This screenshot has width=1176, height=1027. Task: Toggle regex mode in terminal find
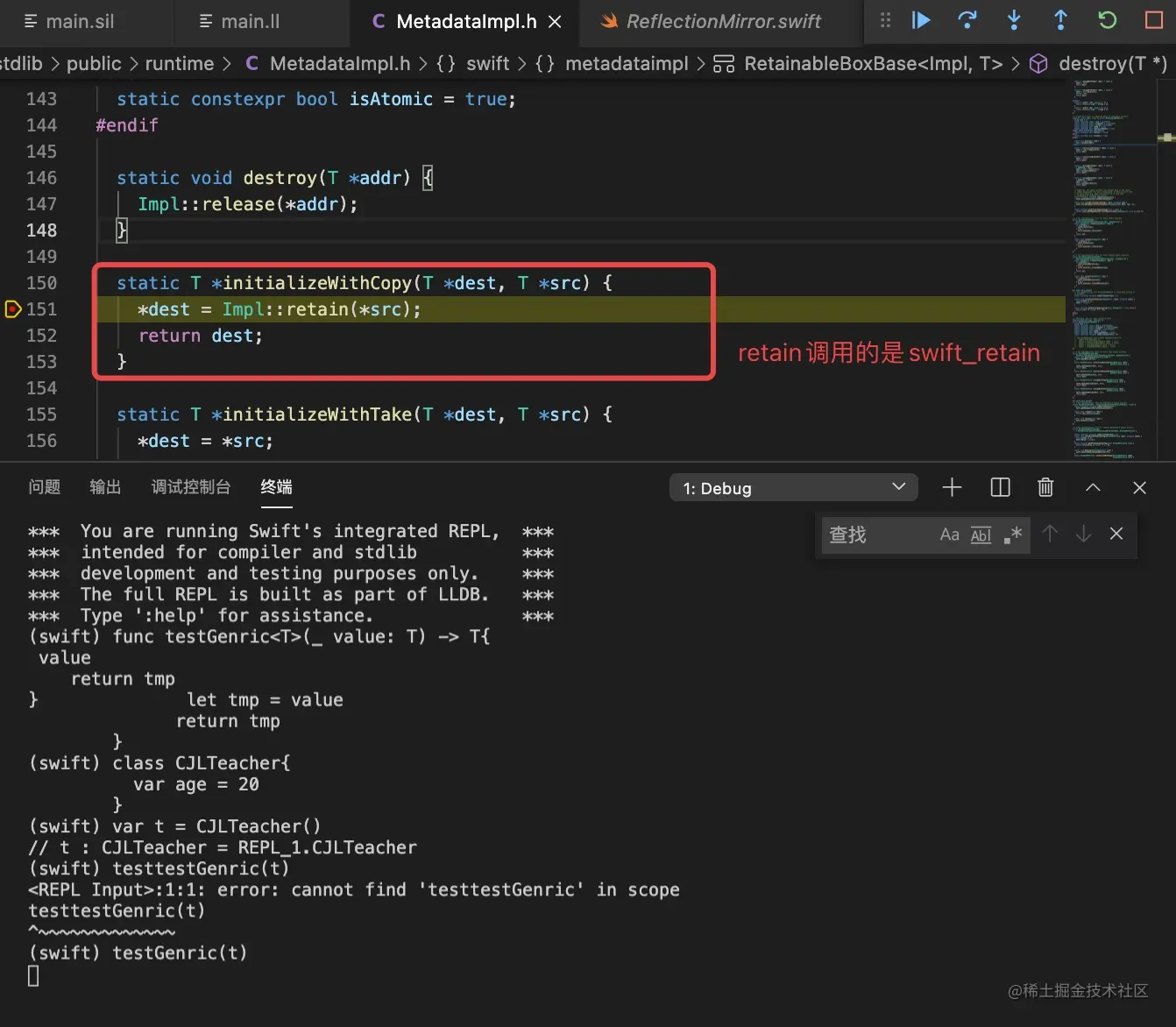(x=1013, y=535)
